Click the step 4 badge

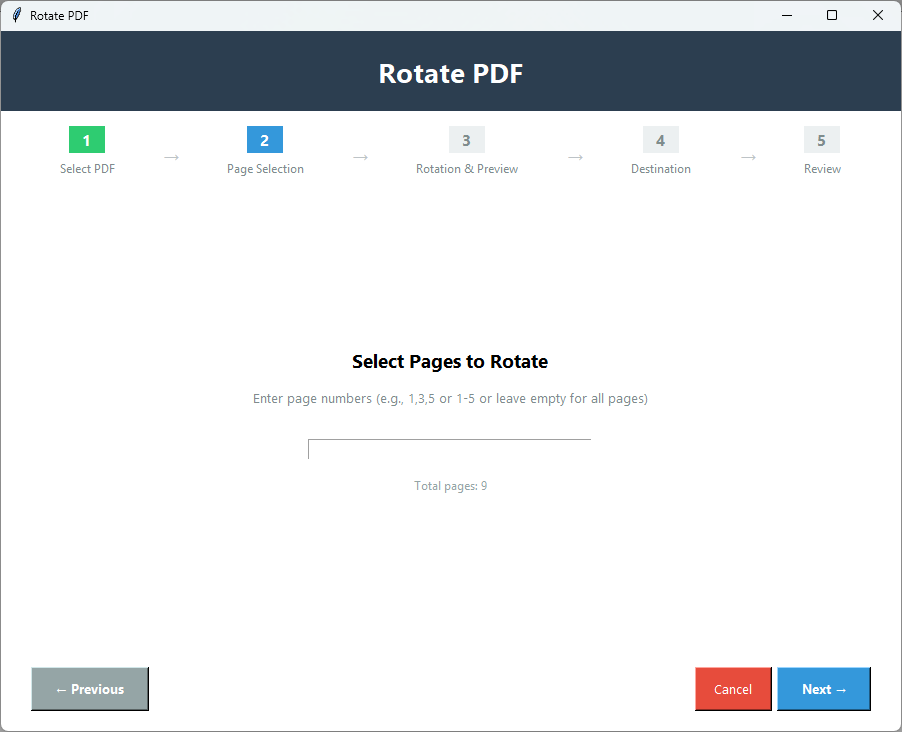(x=660, y=140)
